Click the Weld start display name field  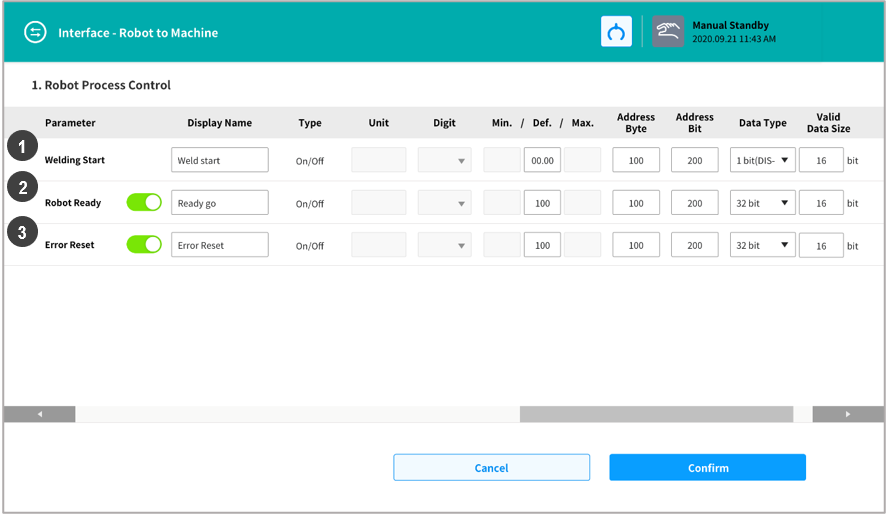[x=220, y=160]
